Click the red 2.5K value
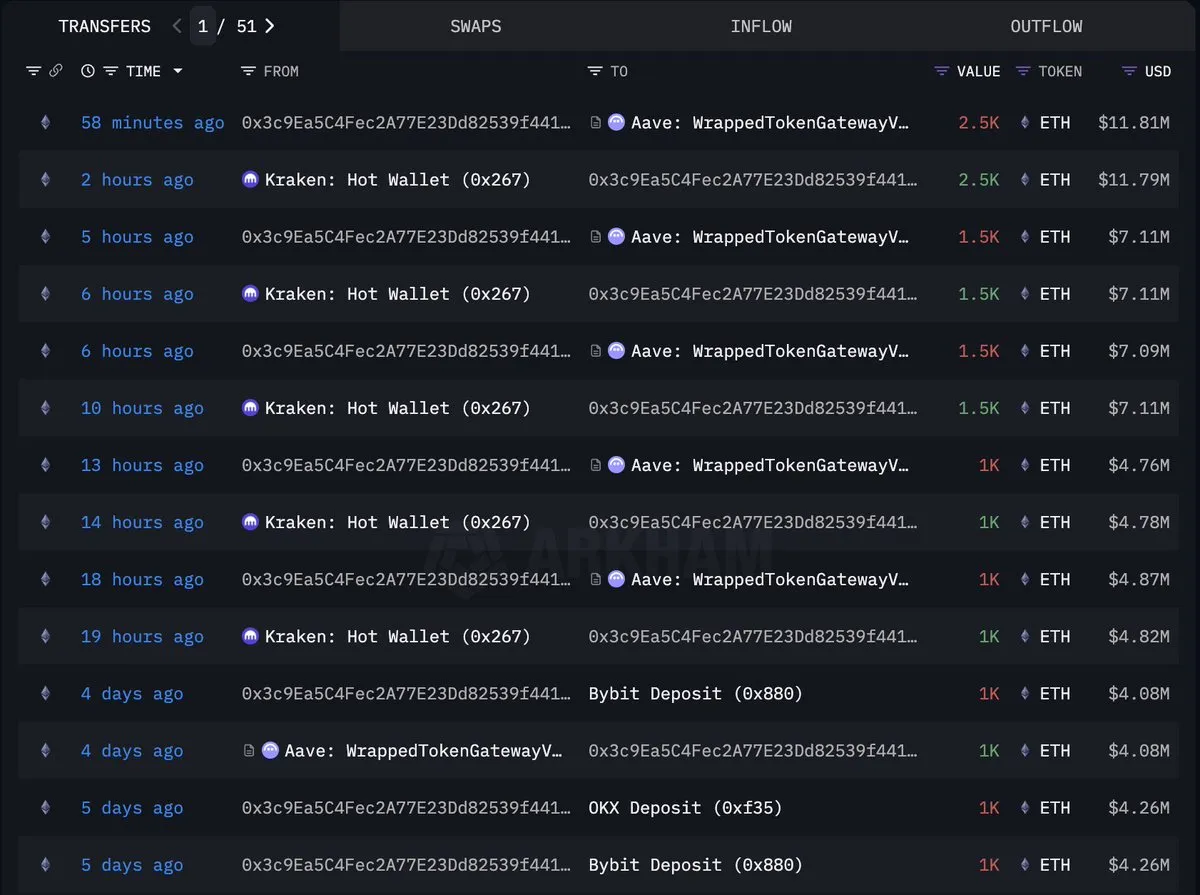Viewport: 1200px width, 895px height. [x=979, y=123]
